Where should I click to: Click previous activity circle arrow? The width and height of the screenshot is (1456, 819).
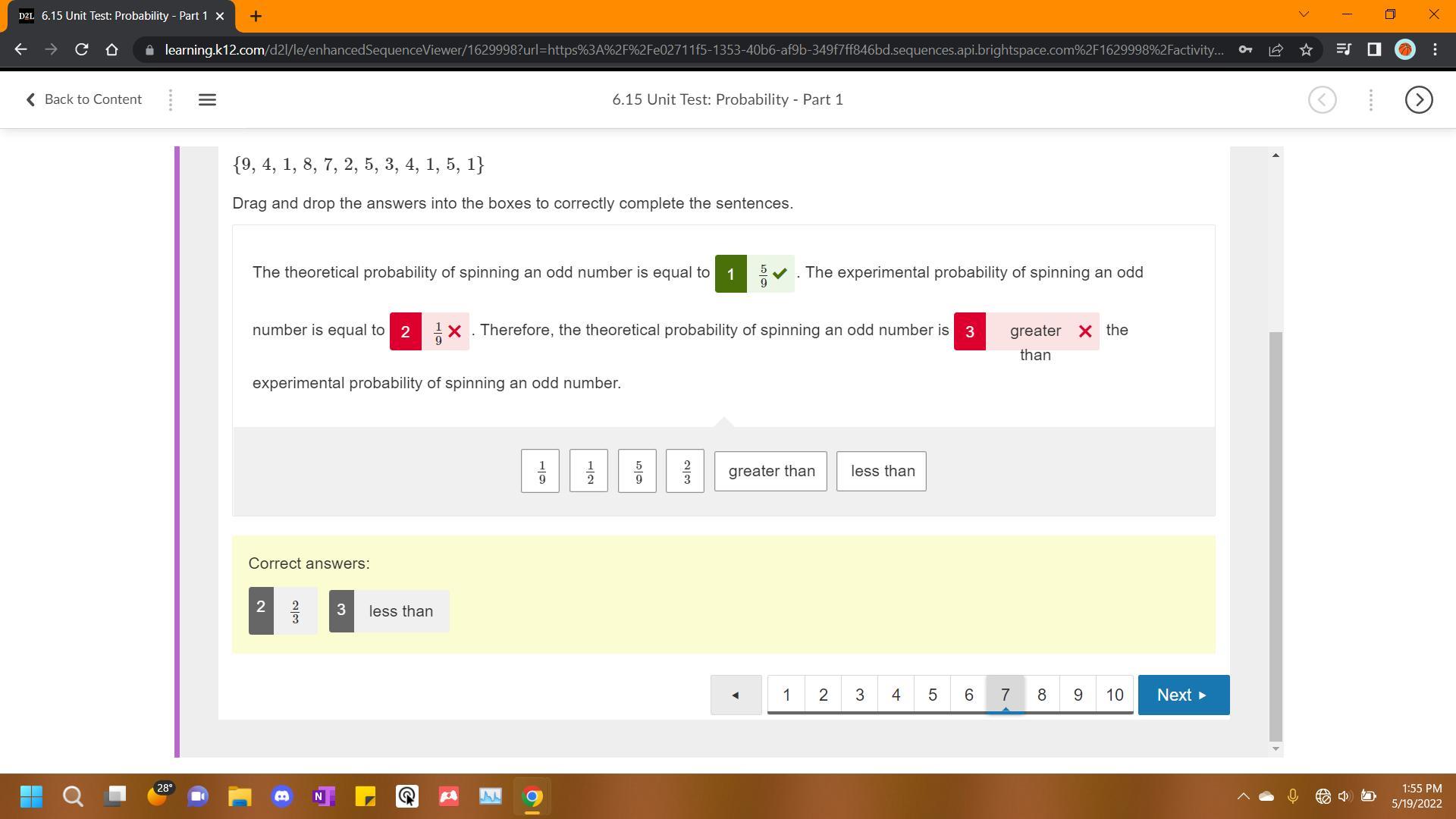(x=1322, y=99)
